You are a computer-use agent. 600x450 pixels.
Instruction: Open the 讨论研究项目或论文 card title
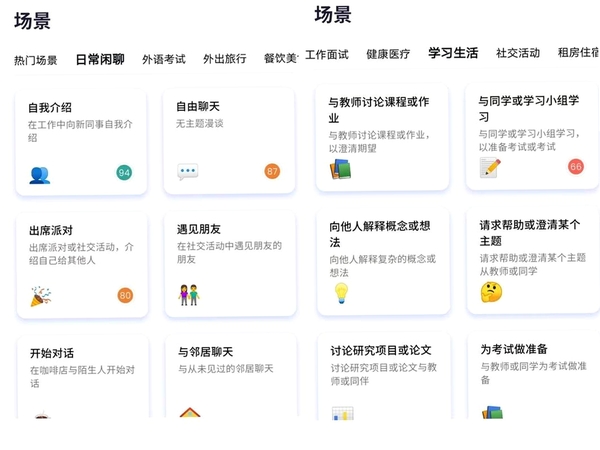click(381, 350)
